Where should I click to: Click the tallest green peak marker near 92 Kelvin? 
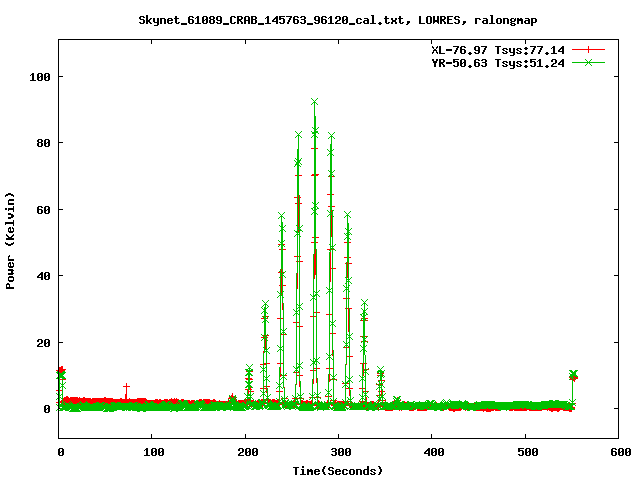314,102
